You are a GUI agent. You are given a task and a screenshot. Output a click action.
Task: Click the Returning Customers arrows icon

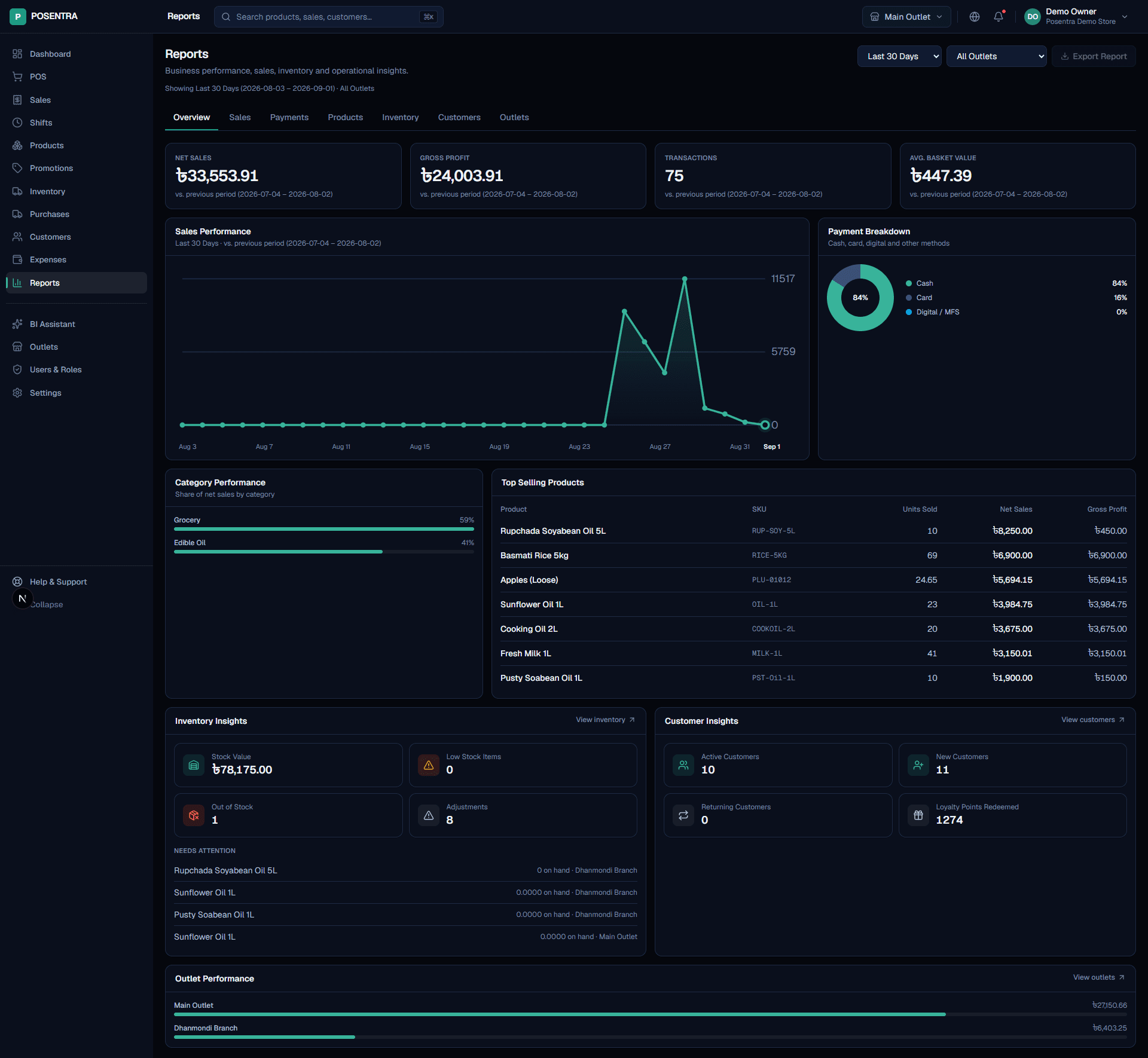pos(683,815)
